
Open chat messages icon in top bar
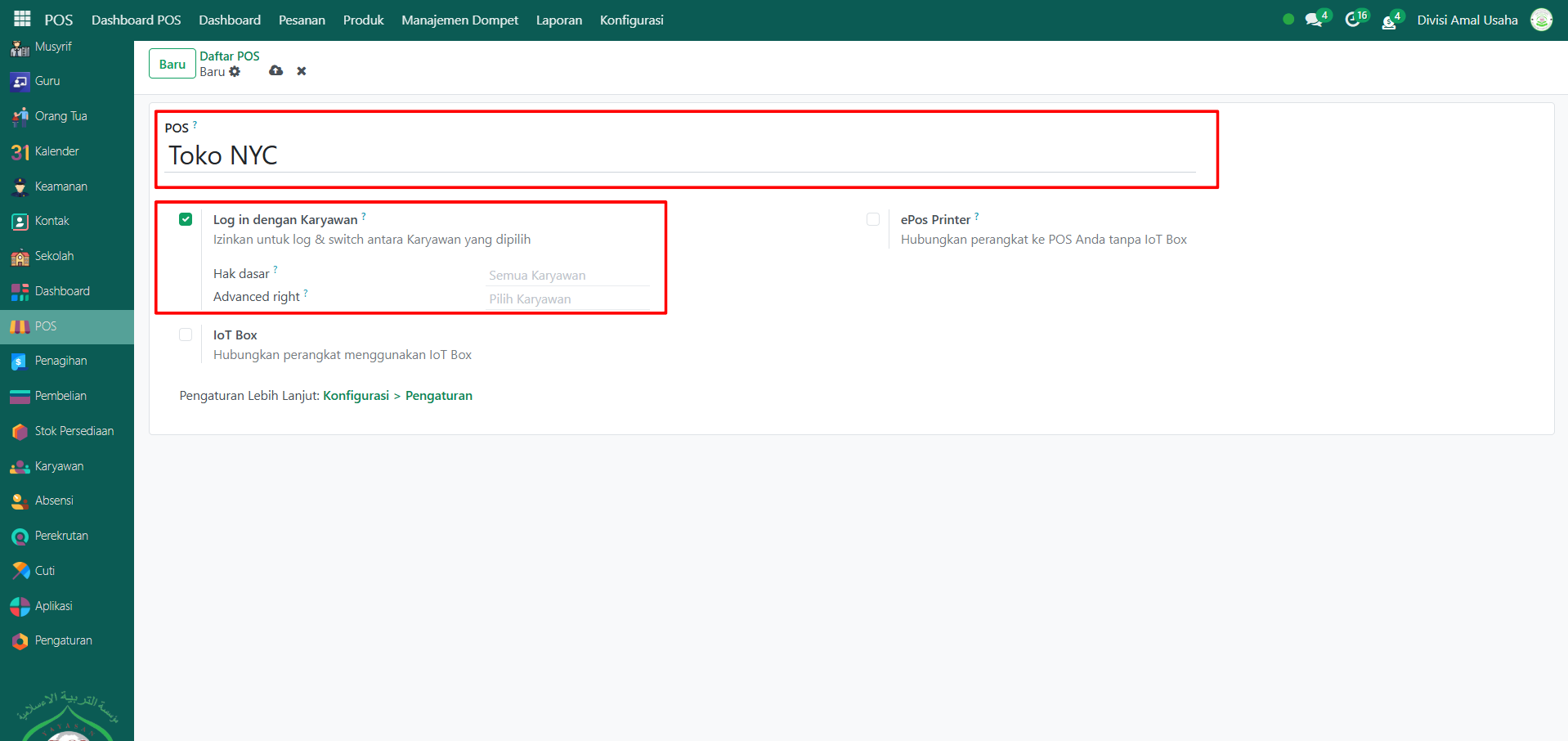point(1314,20)
